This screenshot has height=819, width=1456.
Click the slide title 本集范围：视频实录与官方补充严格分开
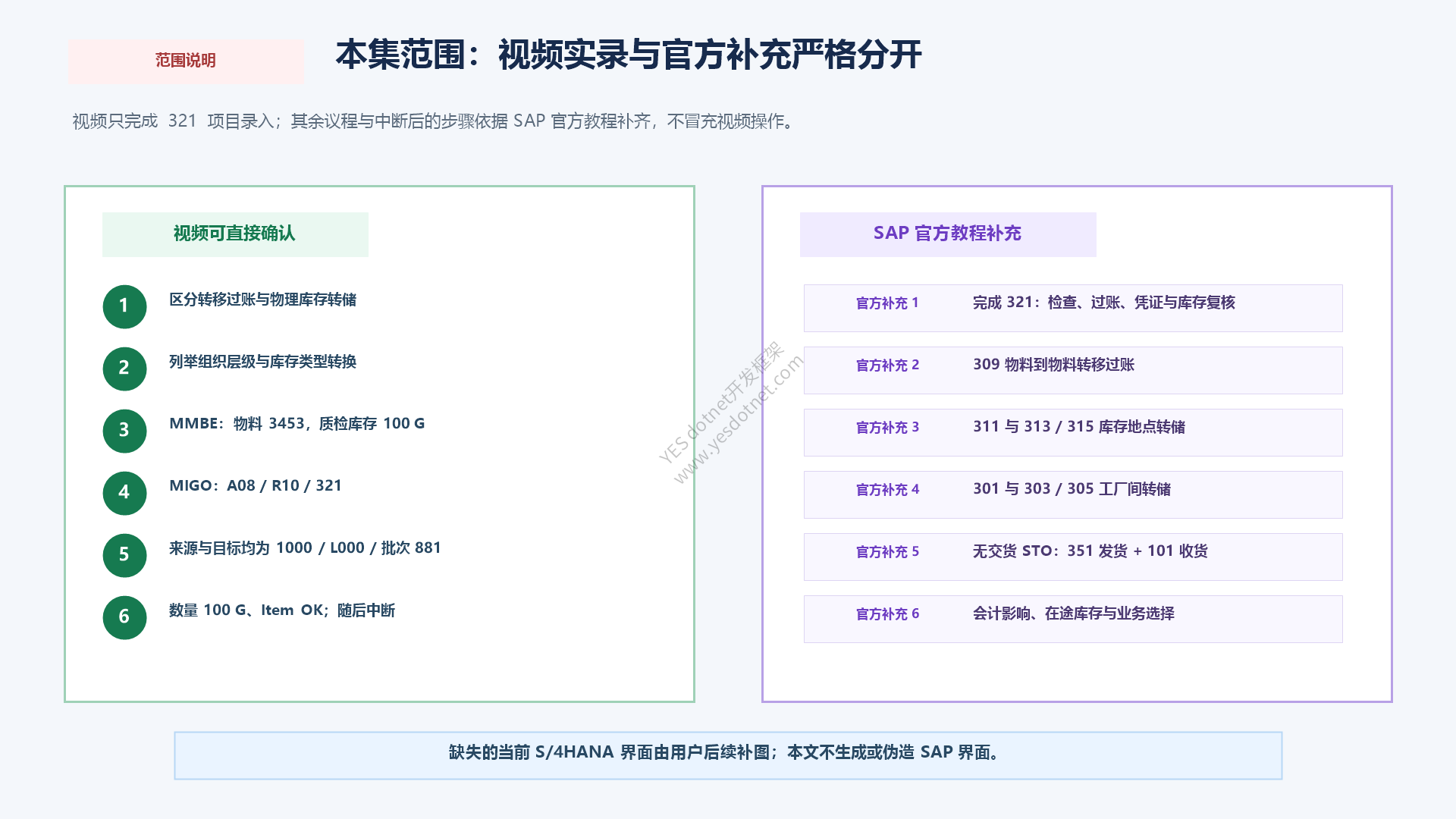tap(629, 55)
